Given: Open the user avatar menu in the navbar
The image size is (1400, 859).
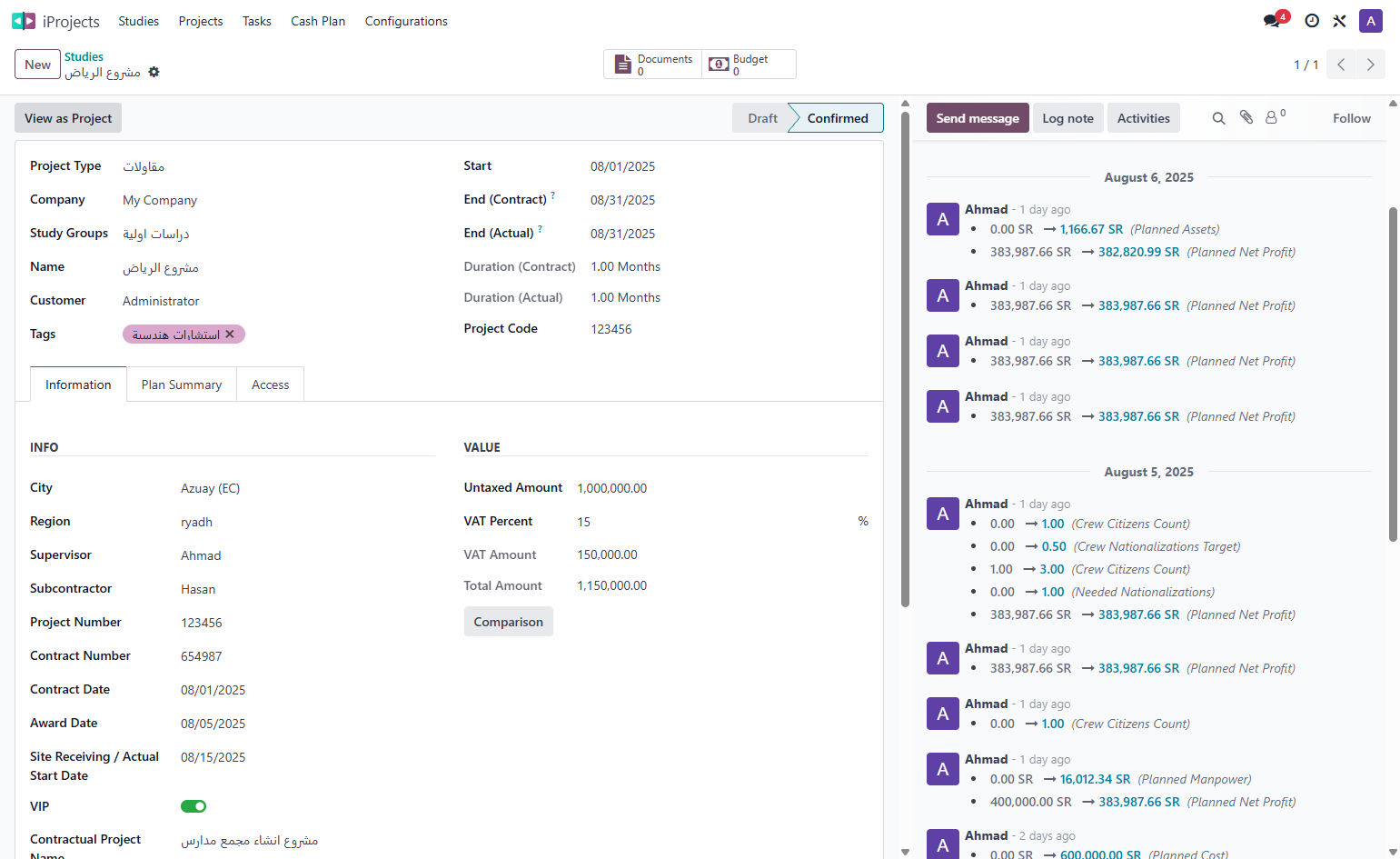Looking at the screenshot, I should click(1371, 21).
